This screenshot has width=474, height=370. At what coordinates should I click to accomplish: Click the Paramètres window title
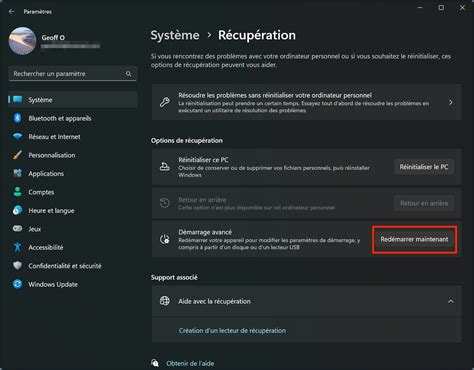[37, 12]
